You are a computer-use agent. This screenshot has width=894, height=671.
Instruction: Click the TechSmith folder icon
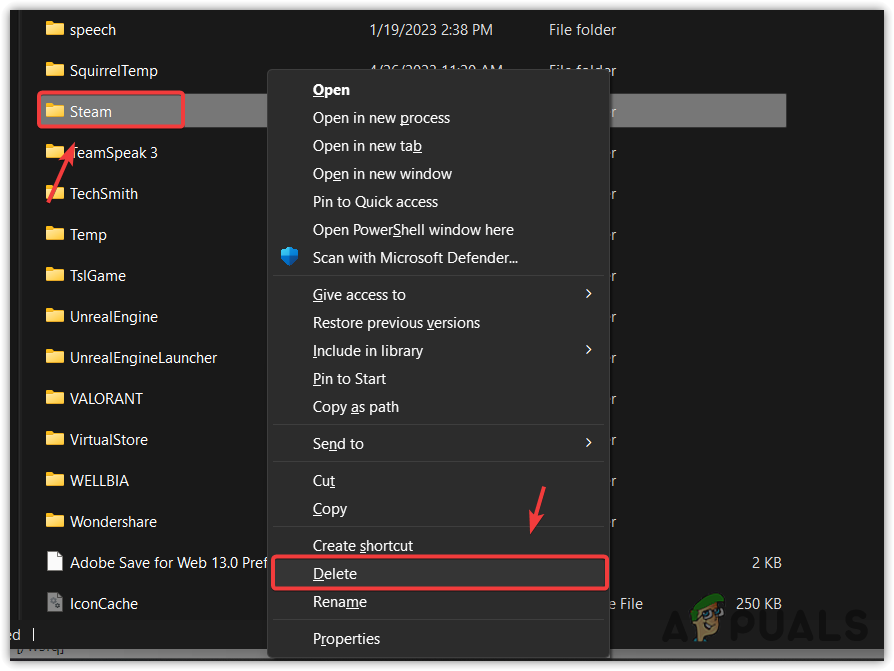(55, 193)
